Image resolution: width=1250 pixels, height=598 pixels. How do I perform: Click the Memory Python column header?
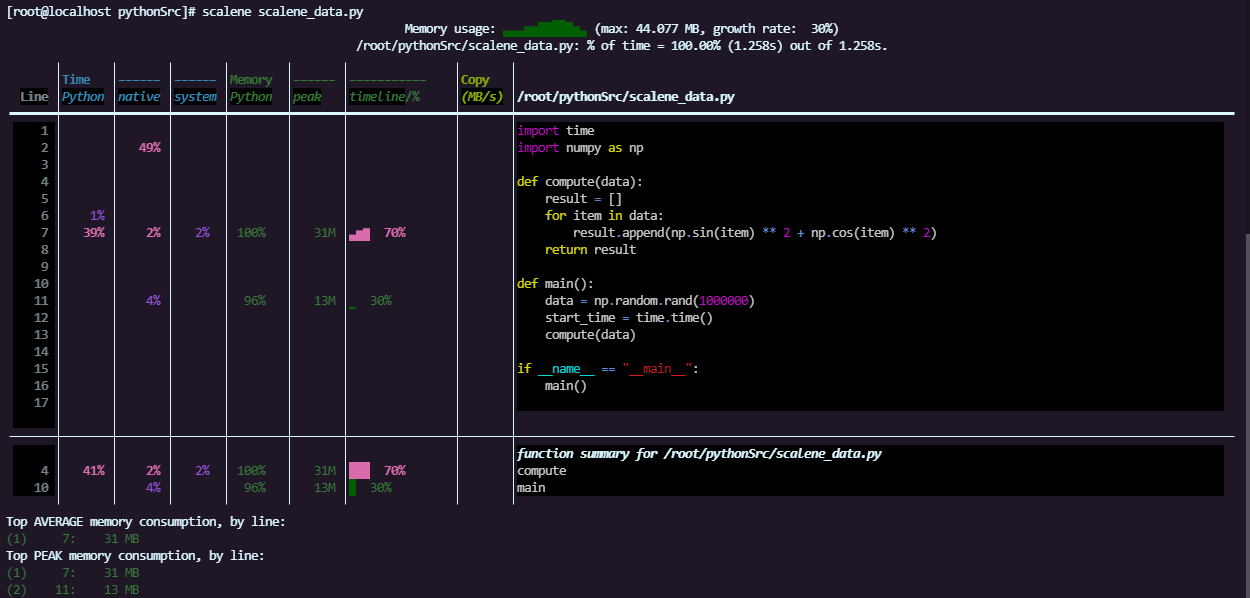click(250, 88)
